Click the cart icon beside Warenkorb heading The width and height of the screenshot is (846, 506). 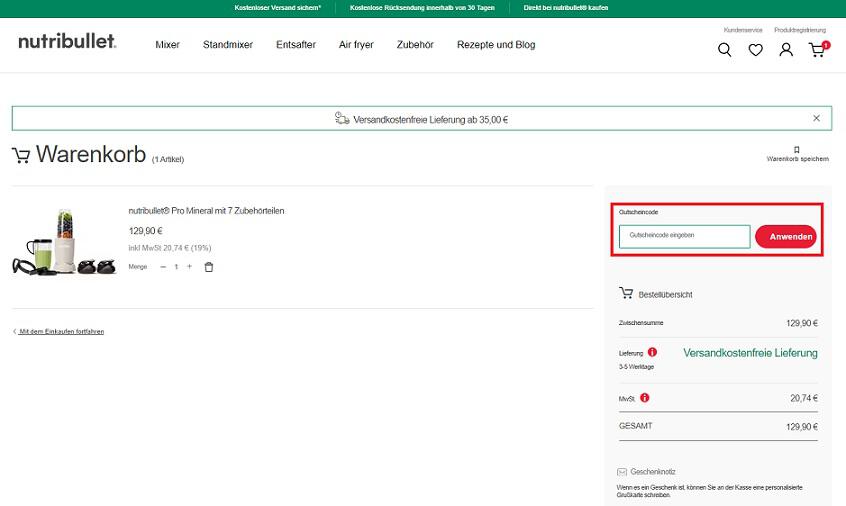(21, 155)
